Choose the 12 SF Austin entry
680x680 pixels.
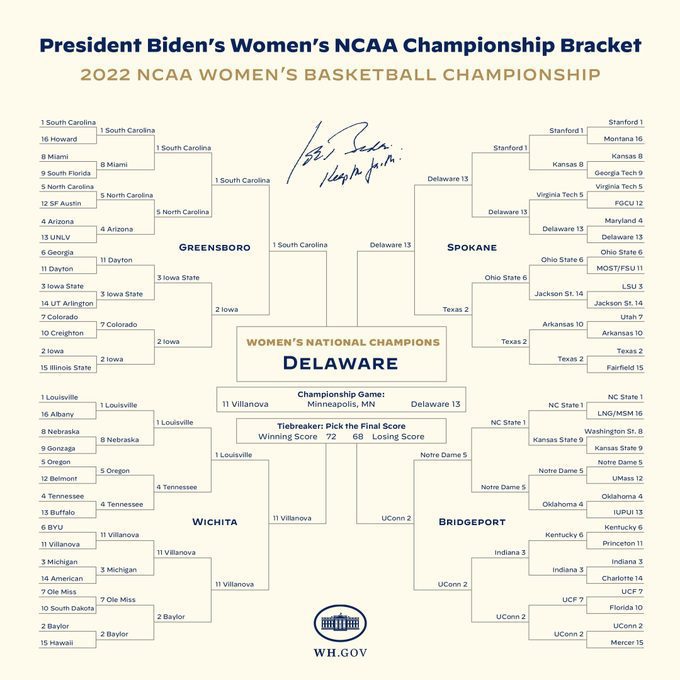click(64, 203)
